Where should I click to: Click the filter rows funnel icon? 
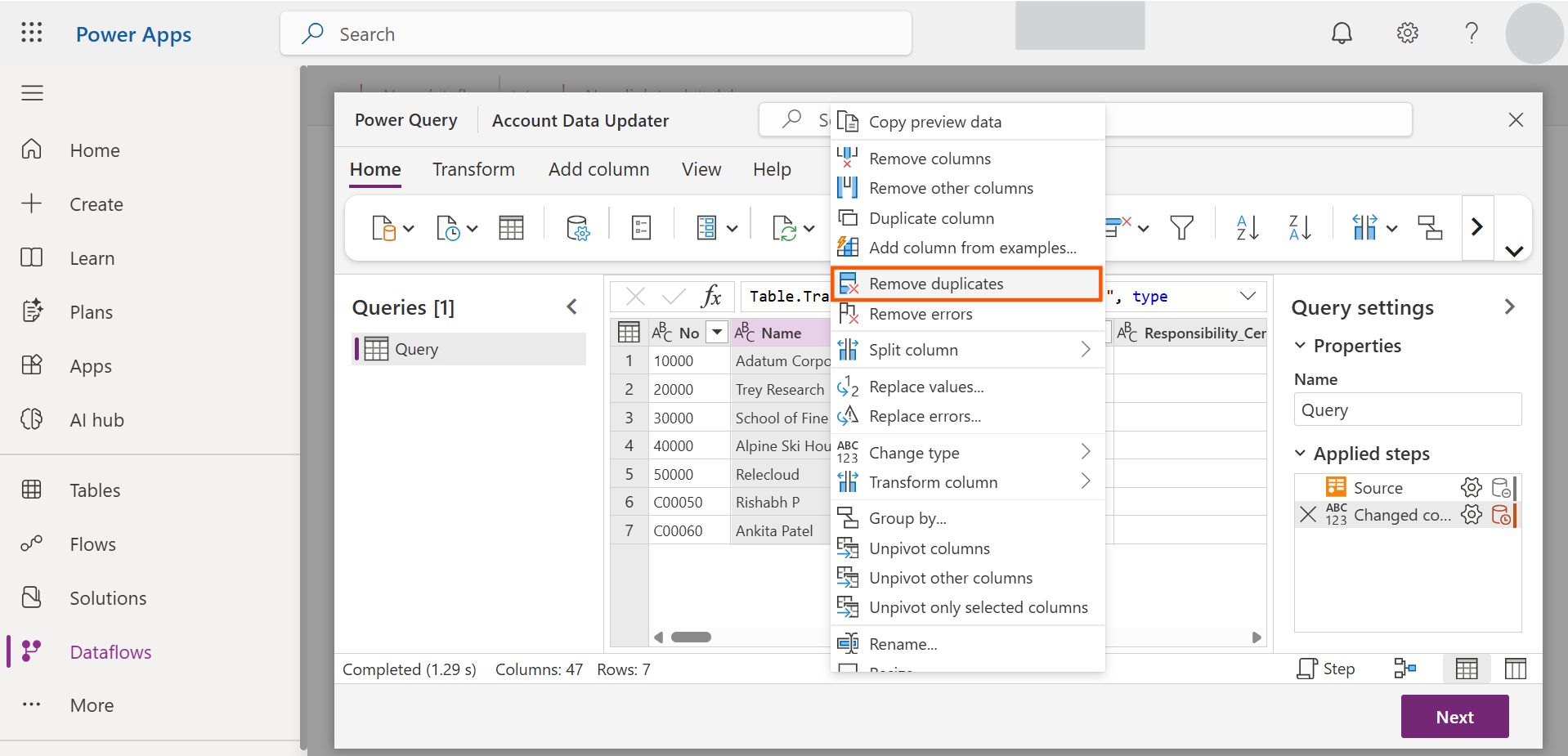tap(1181, 227)
